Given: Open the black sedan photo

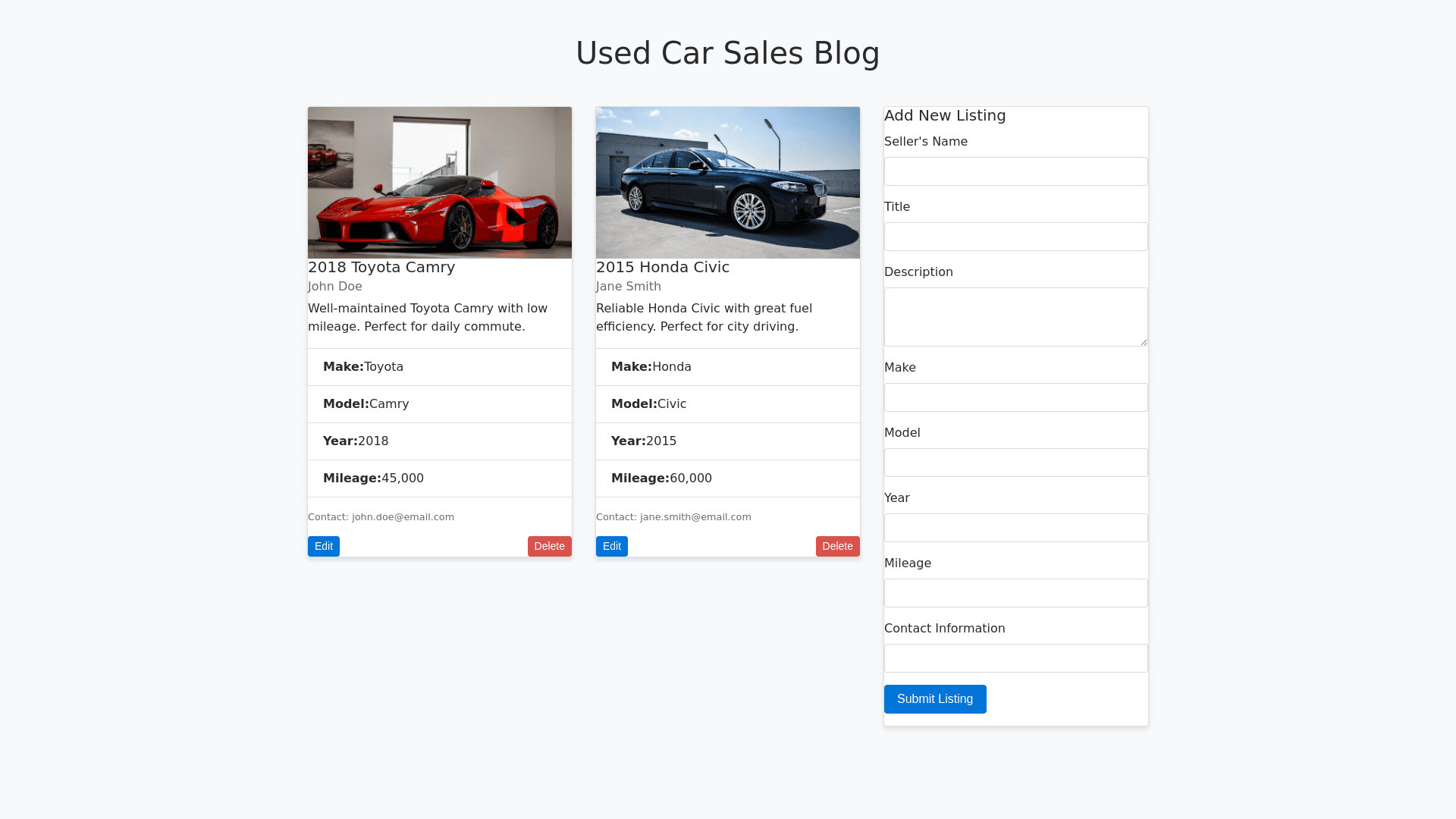Looking at the screenshot, I should coord(728,183).
